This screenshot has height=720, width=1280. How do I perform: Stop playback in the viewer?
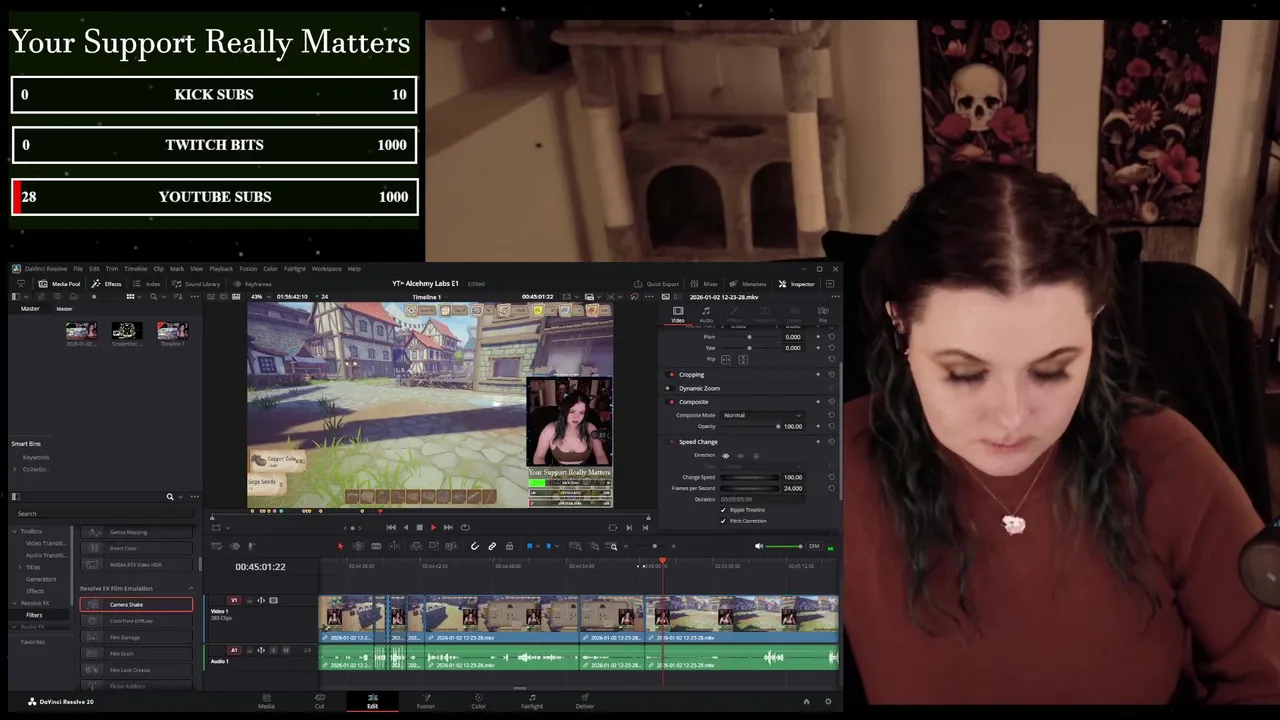pos(419,527)
